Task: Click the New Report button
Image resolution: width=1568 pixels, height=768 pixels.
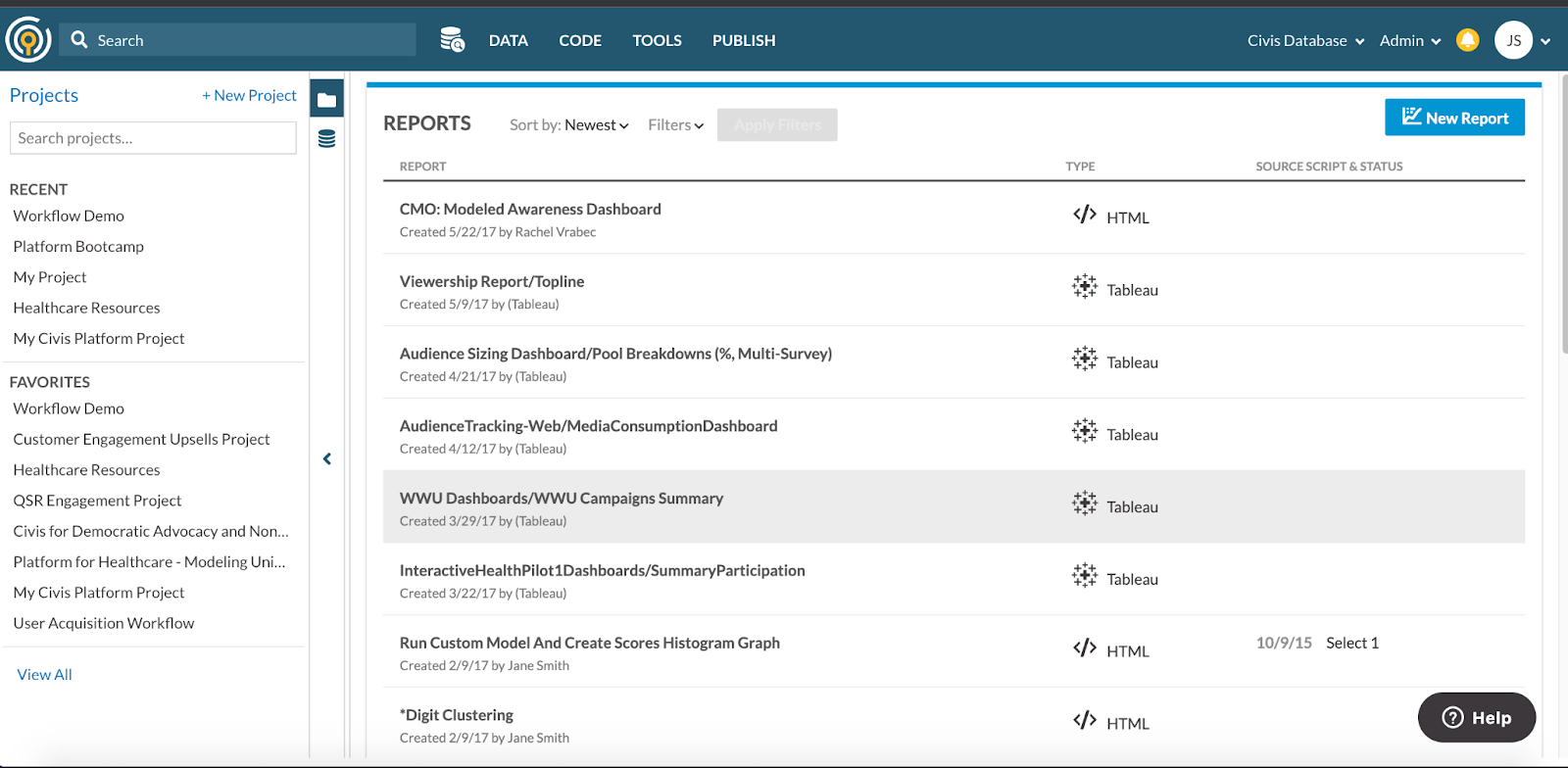Action: click(x=1454, y=118)
